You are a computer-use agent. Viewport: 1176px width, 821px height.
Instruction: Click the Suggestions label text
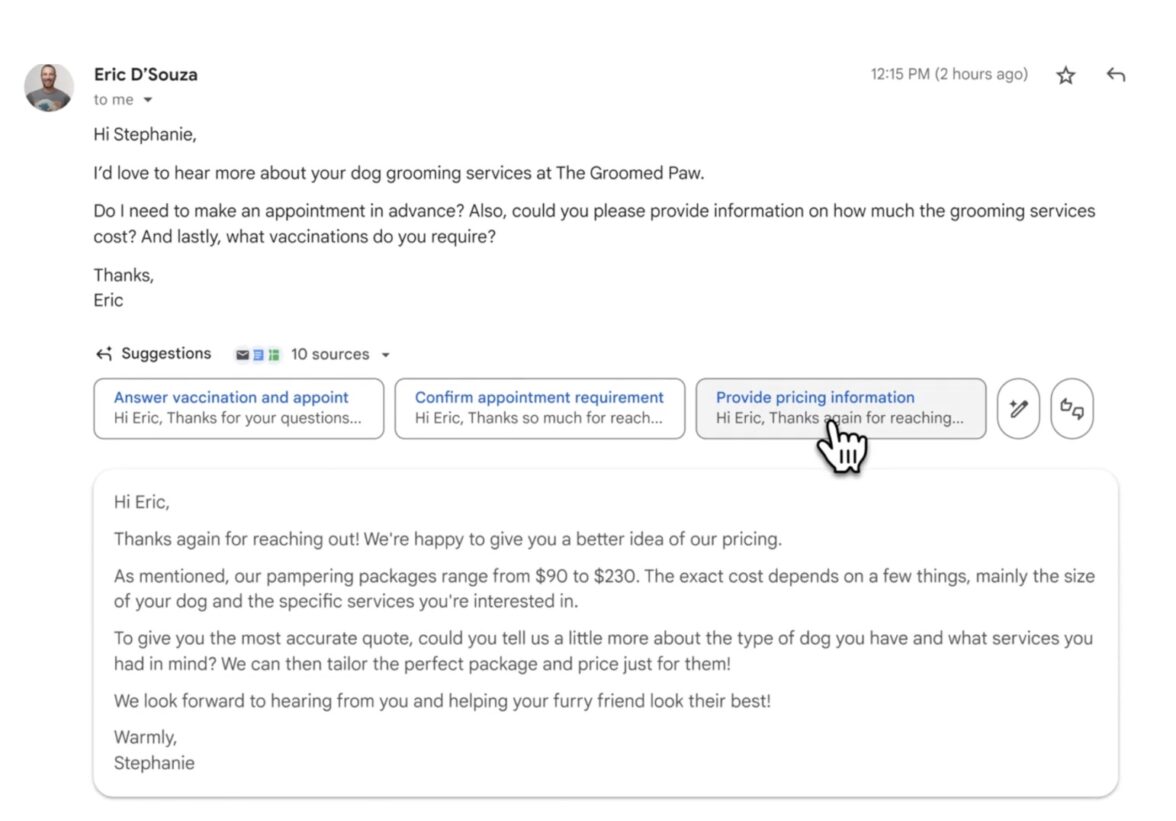[166, 354]
